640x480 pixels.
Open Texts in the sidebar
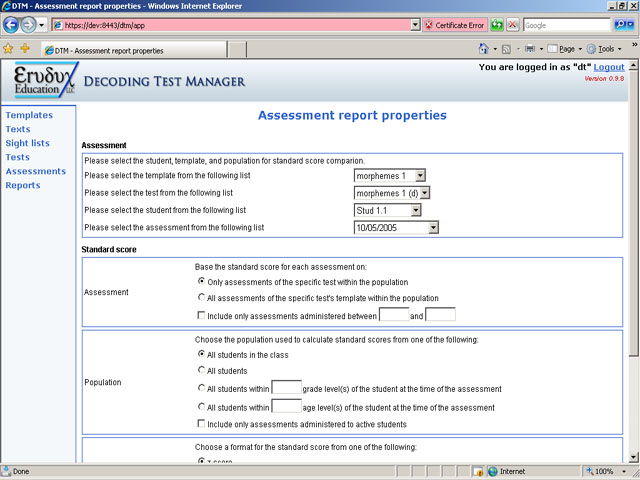click(18, 129)
